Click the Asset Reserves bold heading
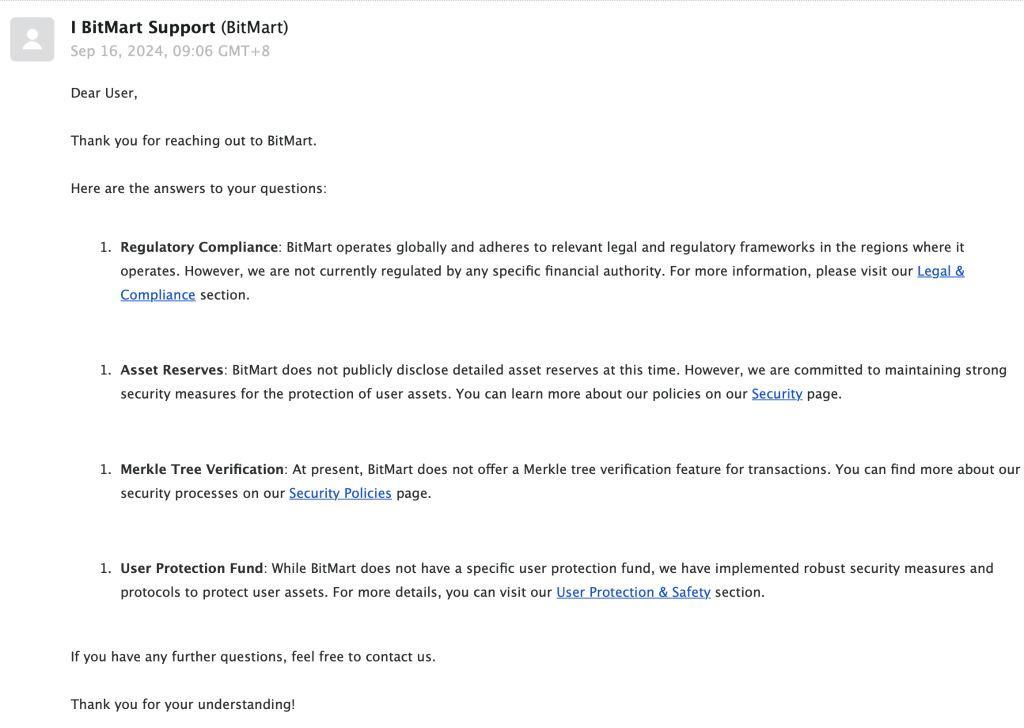Screen dimensions: 1024x728 pos(172,370)
